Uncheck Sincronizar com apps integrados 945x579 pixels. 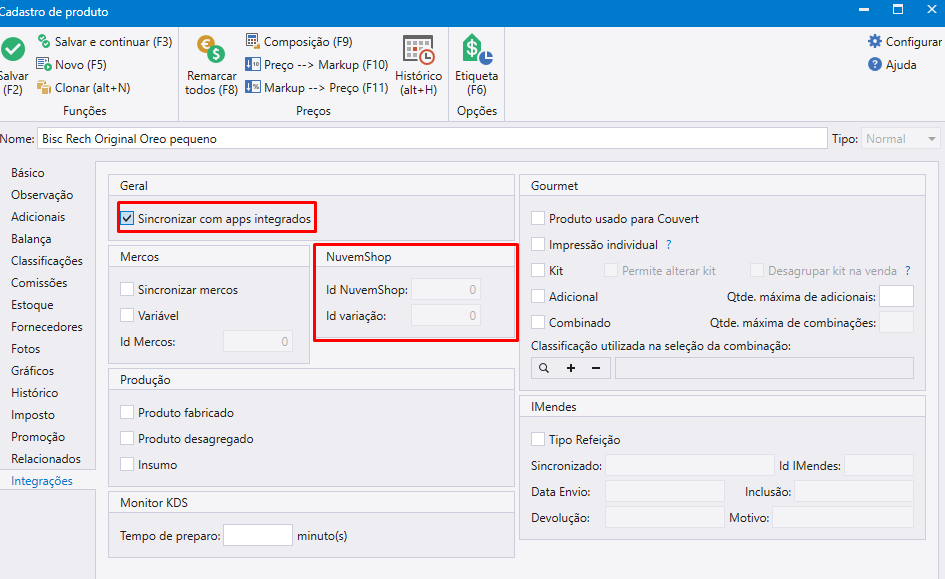[127, 218]
